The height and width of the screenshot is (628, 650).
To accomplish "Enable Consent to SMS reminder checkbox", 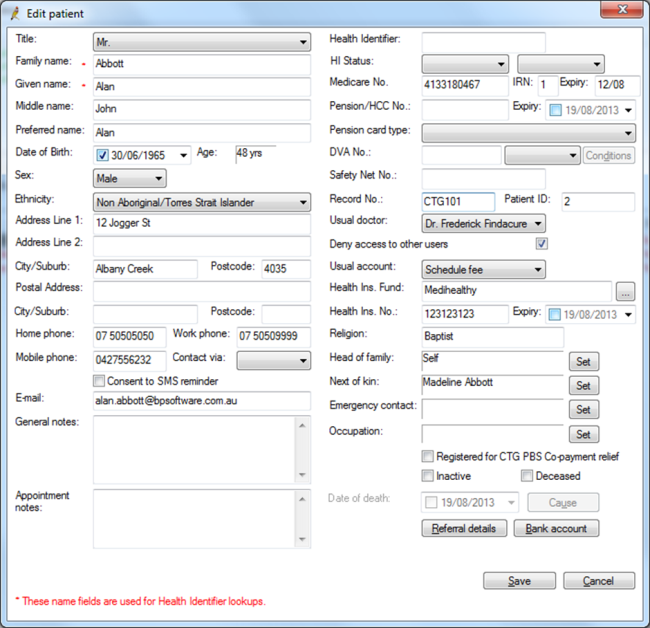I will 99,381.
